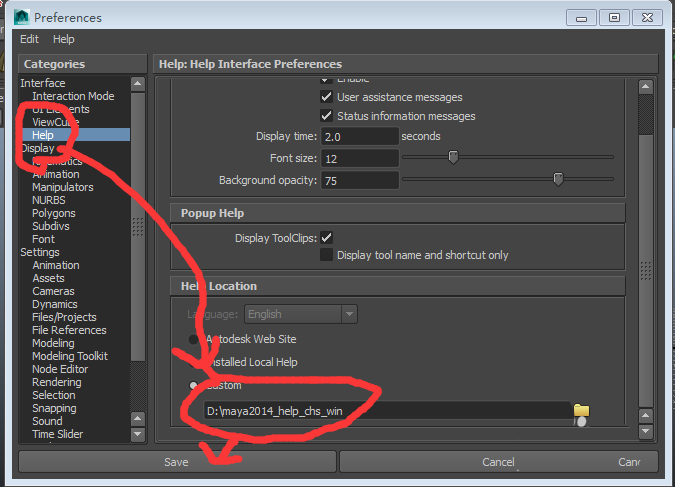Select Animation under Settings
This screenshot has height=487, width=675.
[56, 265]
